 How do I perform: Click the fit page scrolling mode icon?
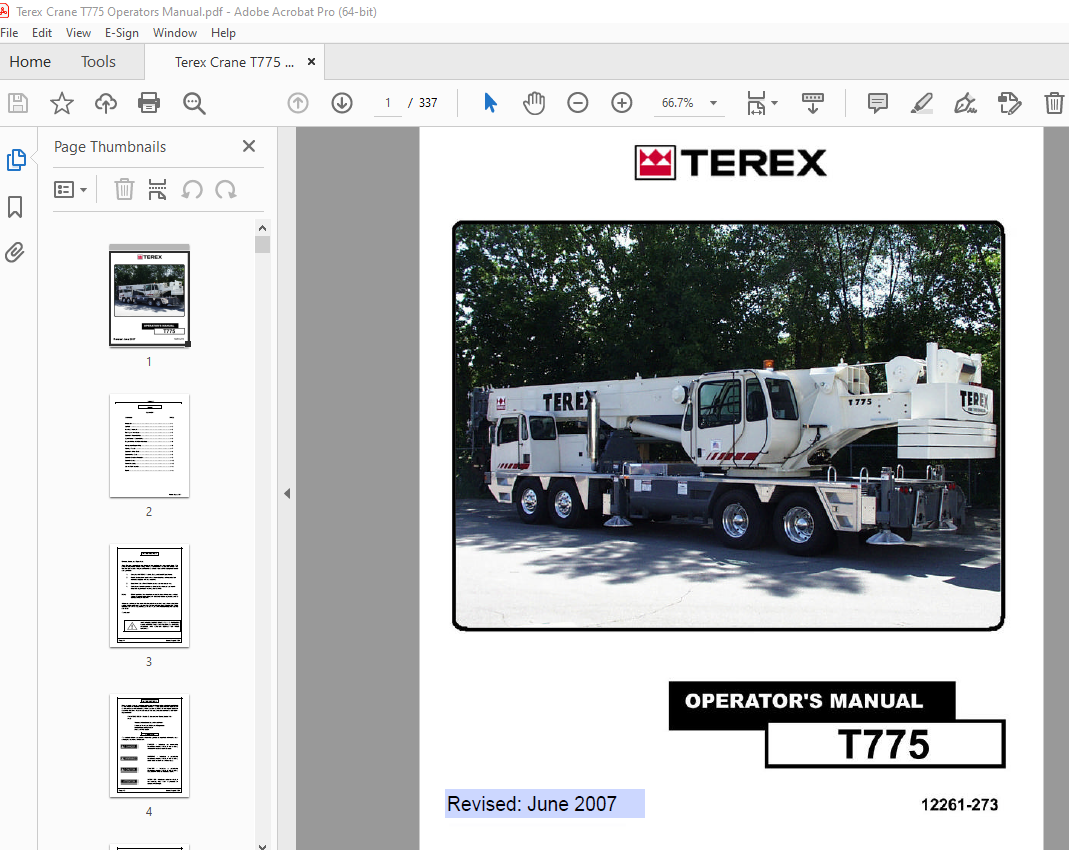tap(756, 103)
